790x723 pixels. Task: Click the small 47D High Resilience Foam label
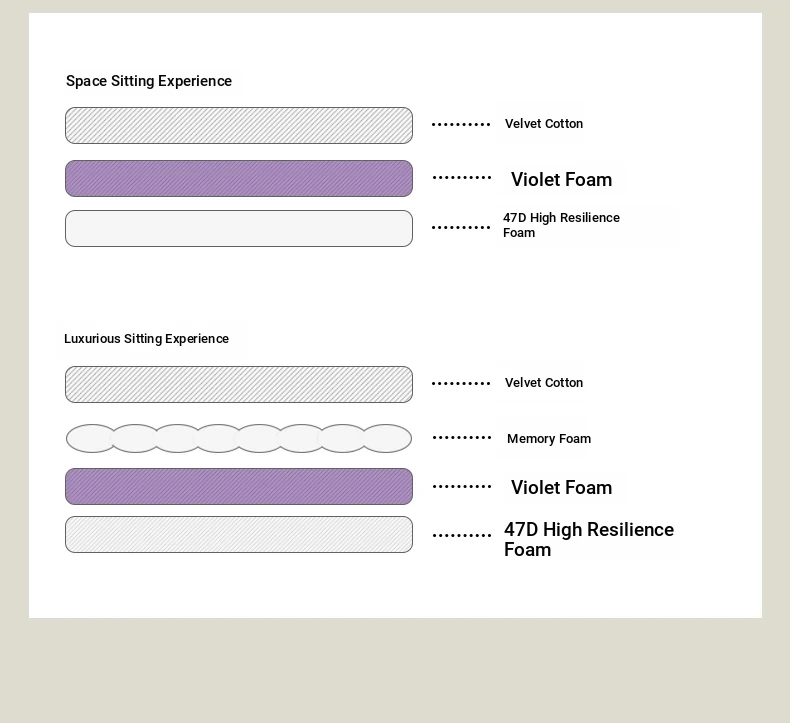[x=561, y=225]
